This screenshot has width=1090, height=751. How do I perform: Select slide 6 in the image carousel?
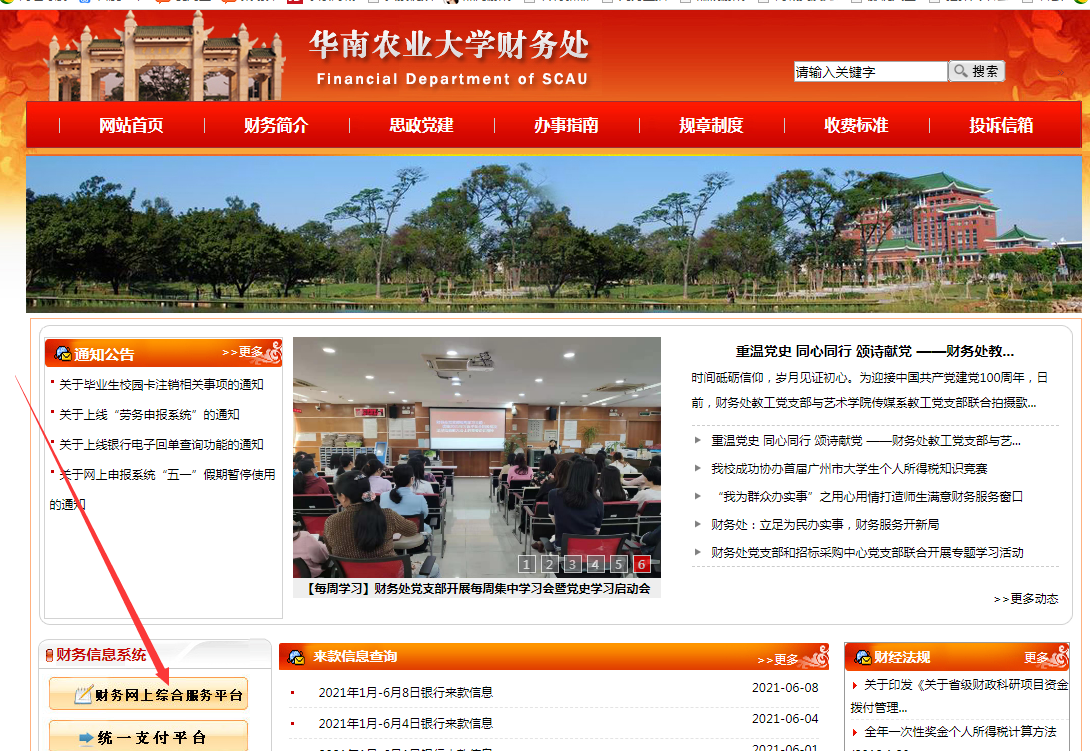pos(642,564)
